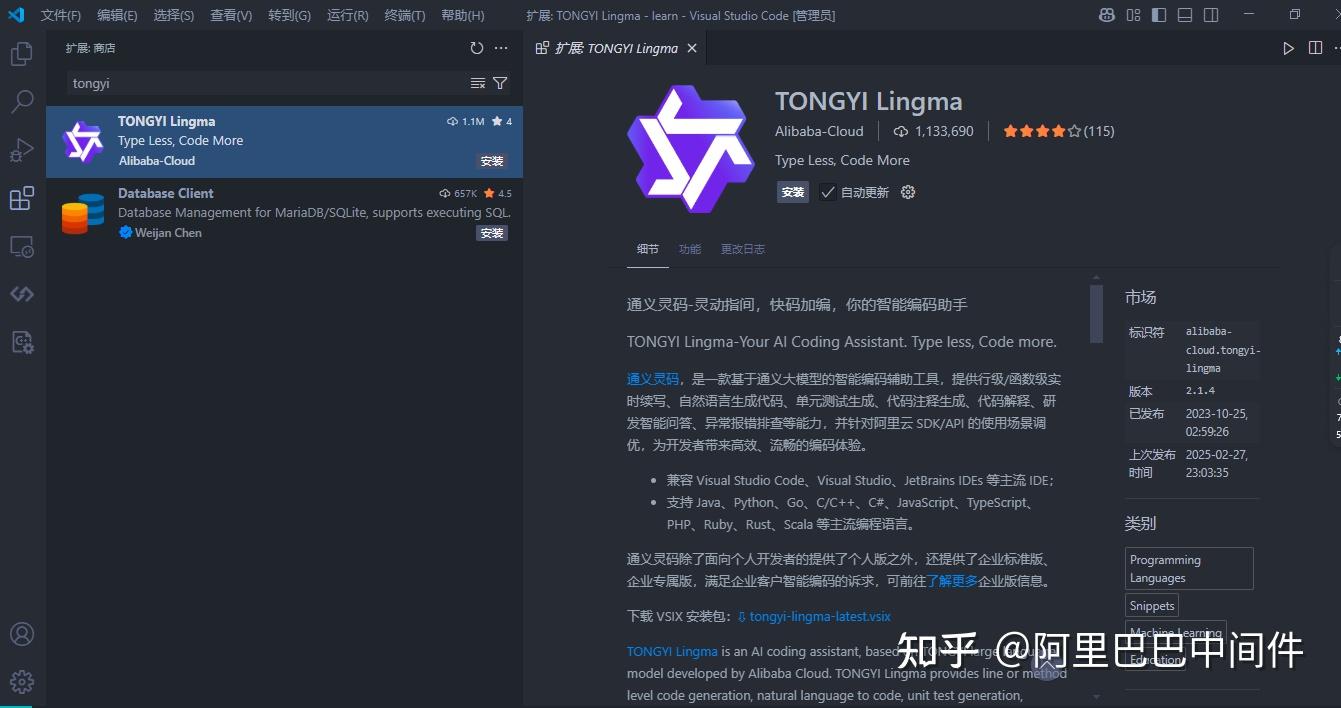Click the readme vertical scrollbar thumb
The height and width of the screenshot is (708, 1341).
(x=1096, y=313)
